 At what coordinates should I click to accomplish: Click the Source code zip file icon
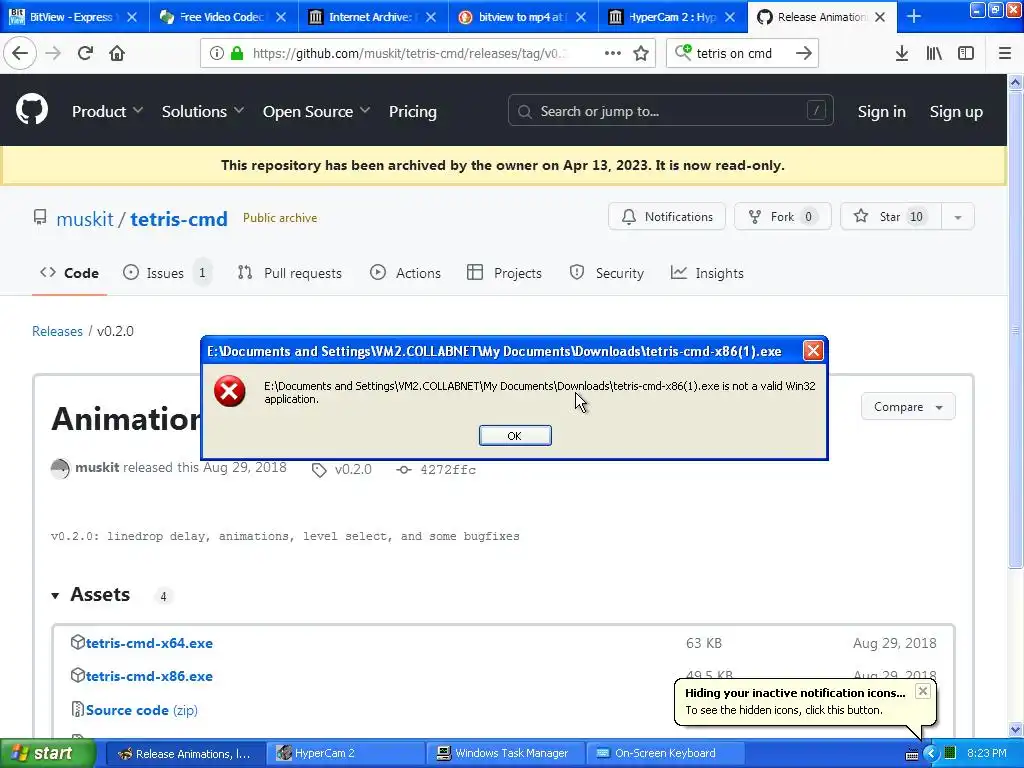[x=77, y=709]
